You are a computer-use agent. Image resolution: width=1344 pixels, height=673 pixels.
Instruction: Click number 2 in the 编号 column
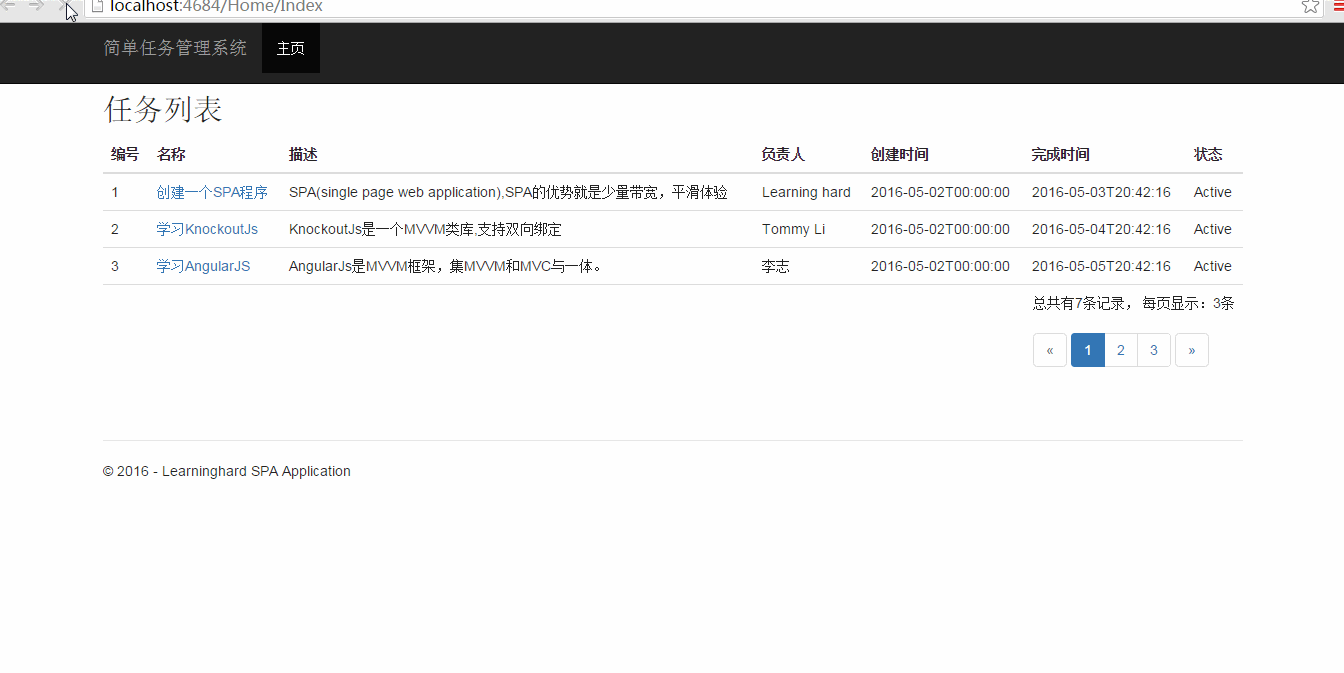pyautogui.click(x=115, y=229)
